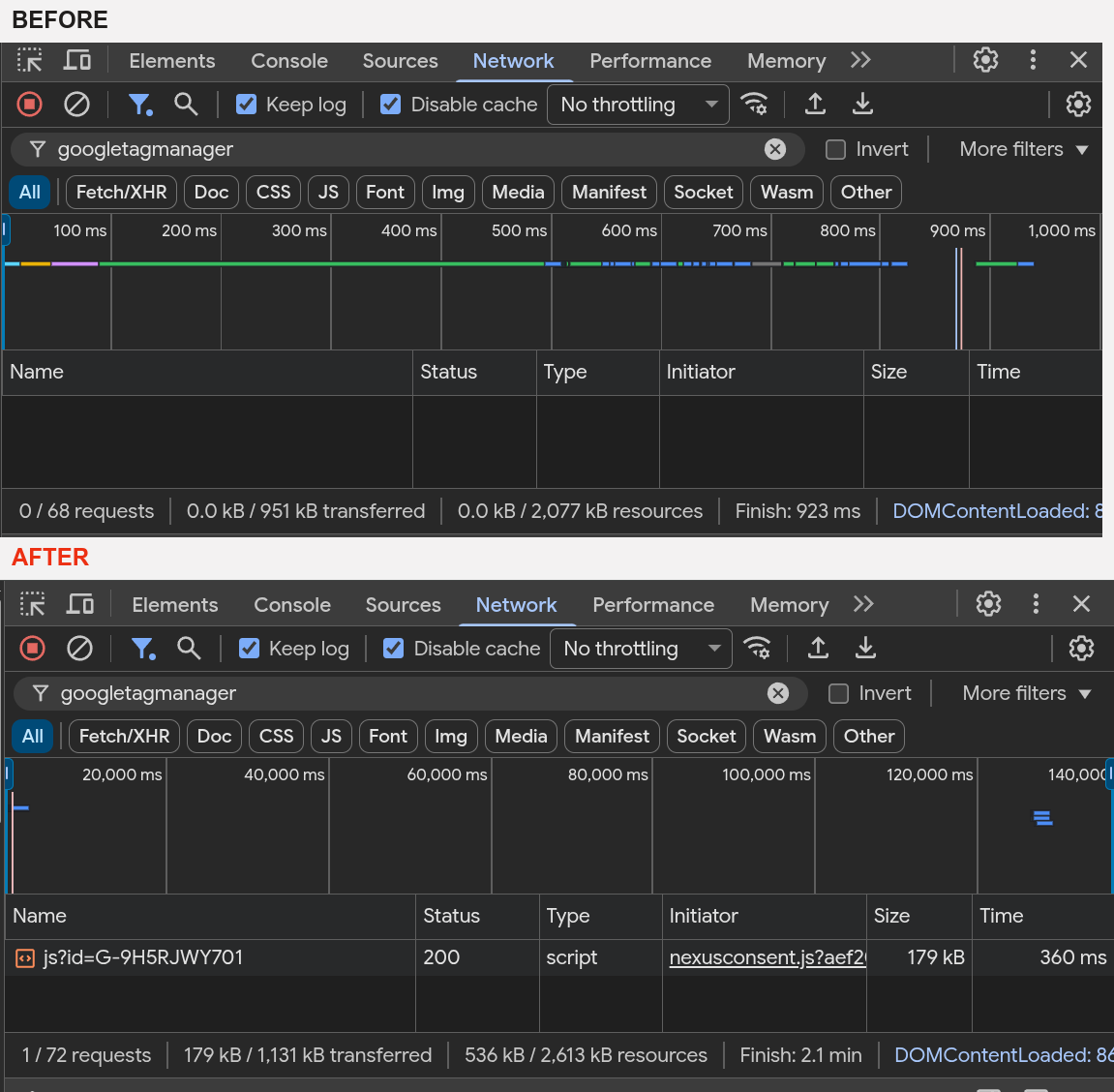Open search magnifier in BEFORE panel
1114x1092 pixels.
(186, 105)
